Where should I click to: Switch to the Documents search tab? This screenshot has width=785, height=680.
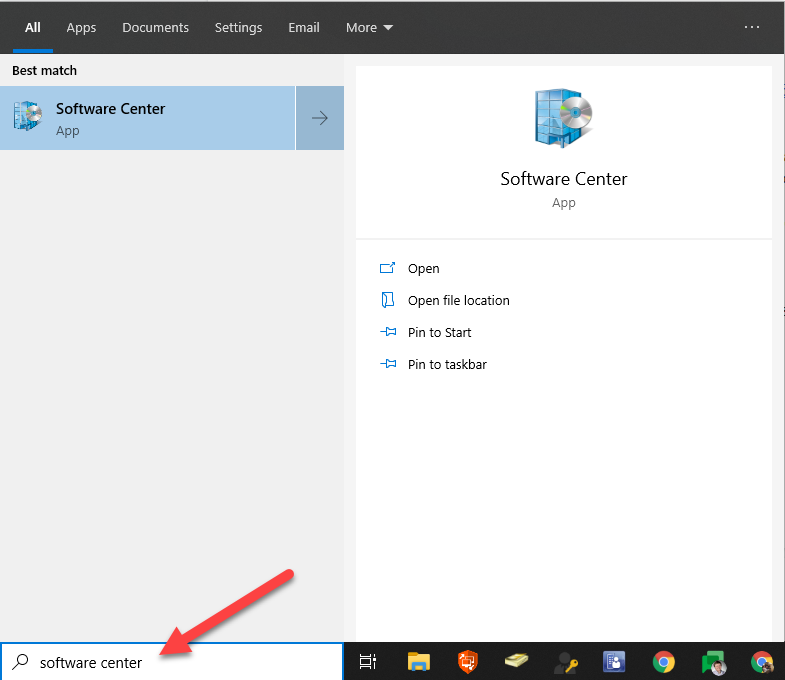coord(155,27)
